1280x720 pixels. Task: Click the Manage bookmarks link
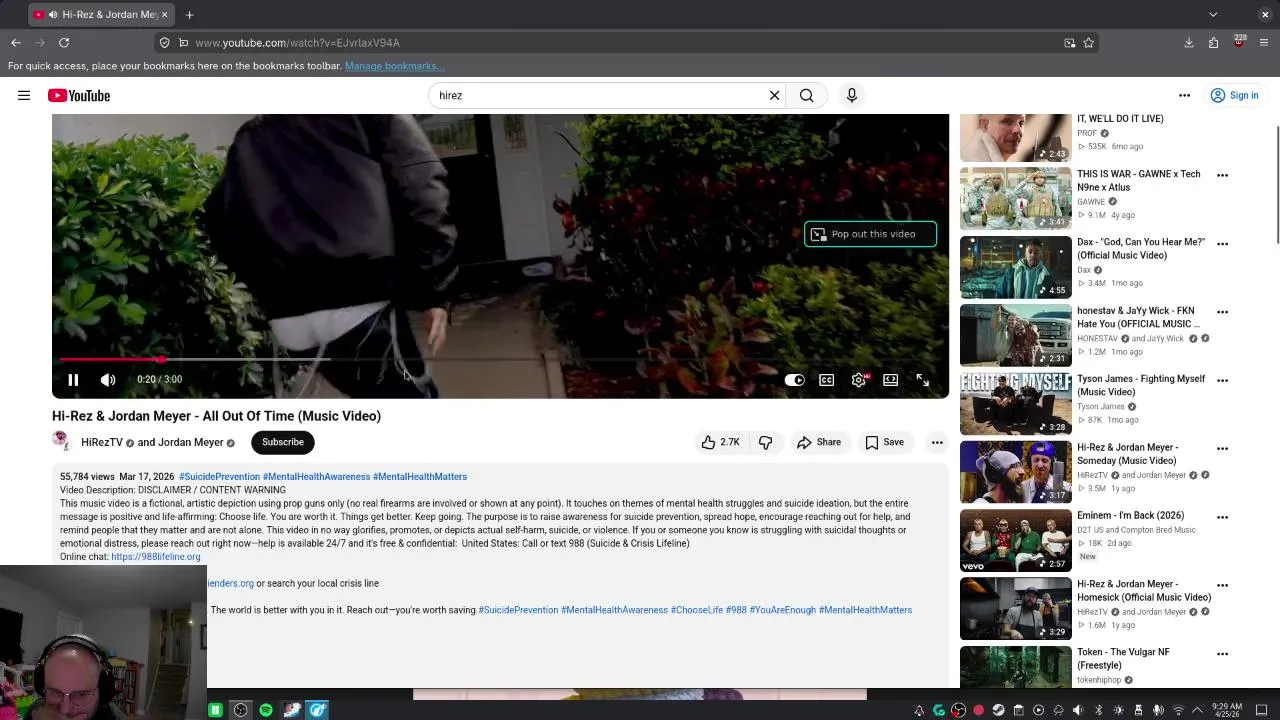(394, 66)
